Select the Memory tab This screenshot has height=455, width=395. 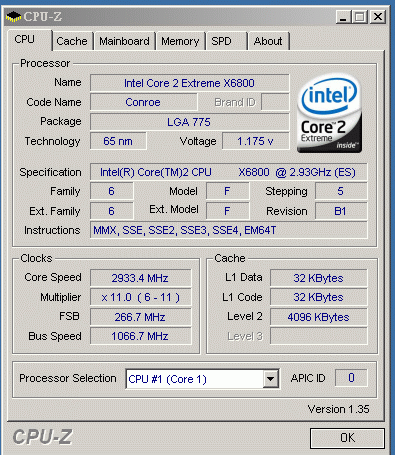coord(180,41)
